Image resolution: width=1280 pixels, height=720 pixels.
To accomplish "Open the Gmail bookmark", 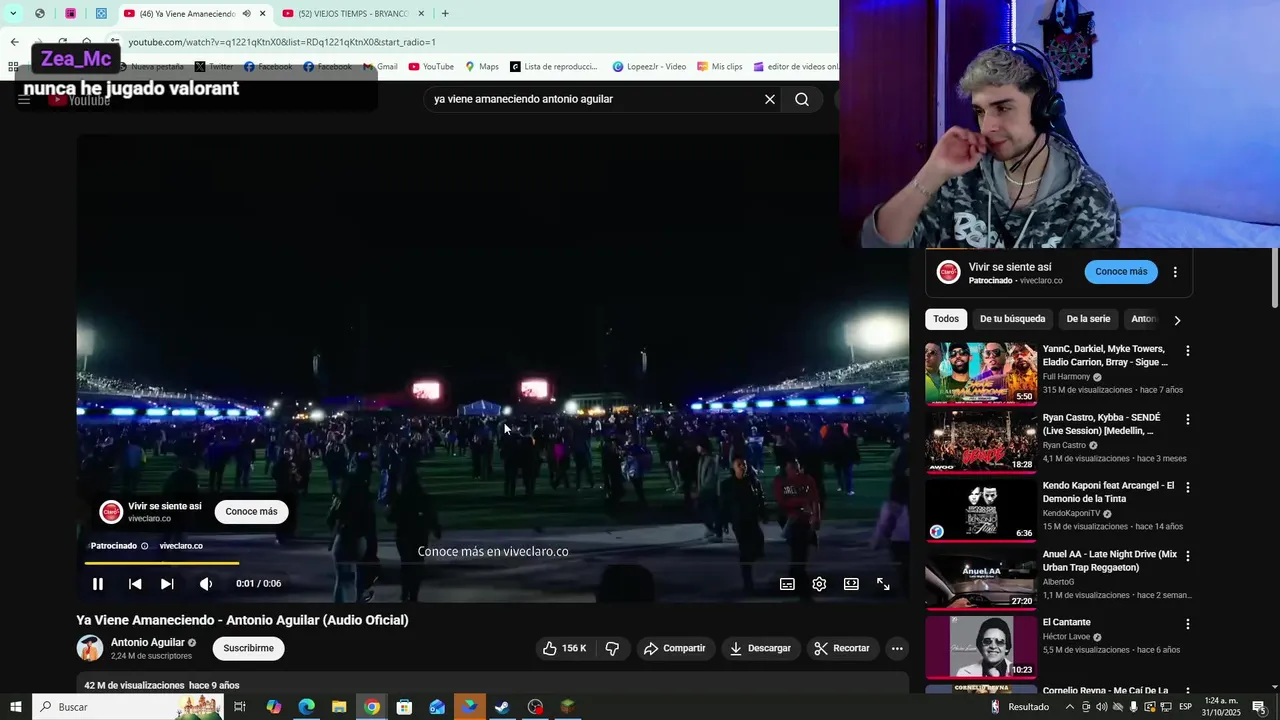I will (379, 67).
